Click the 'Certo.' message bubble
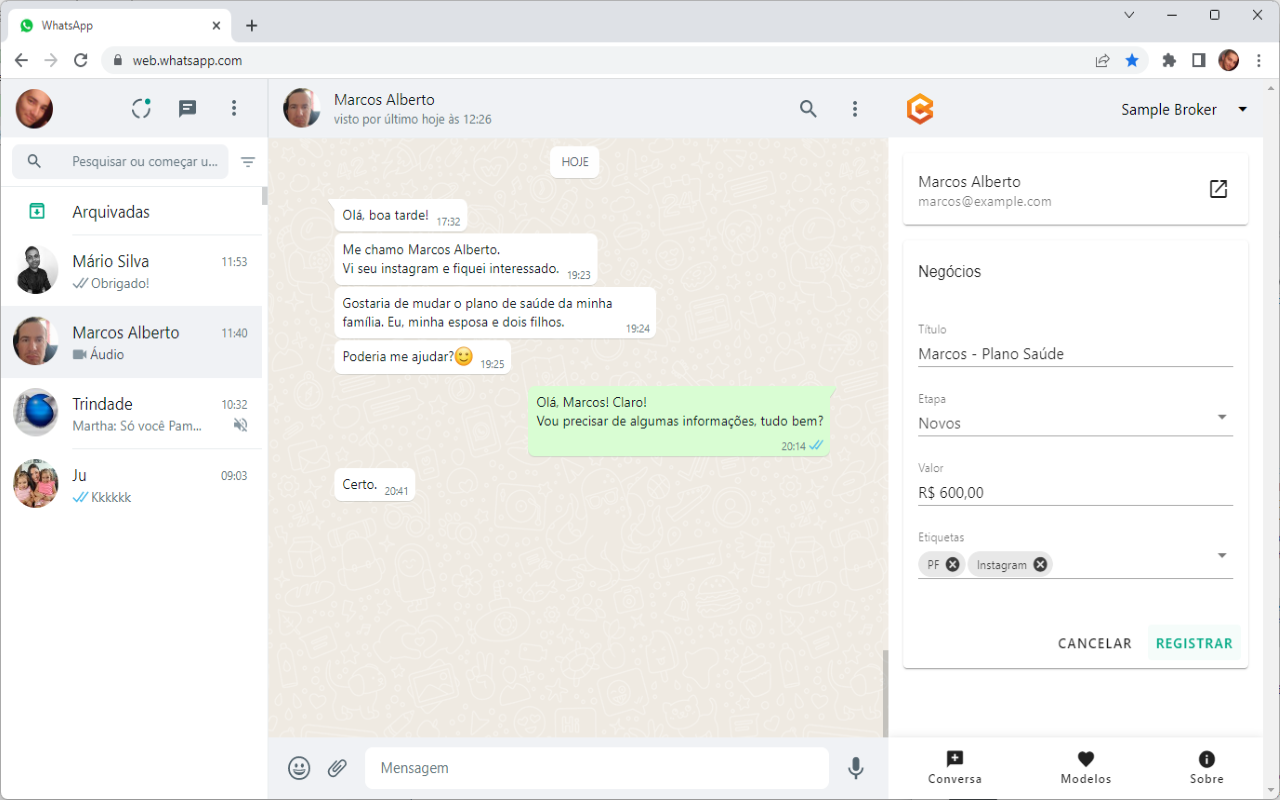Image resolution: width=1280 pixels, height=800 pixels. coord(374,485)
